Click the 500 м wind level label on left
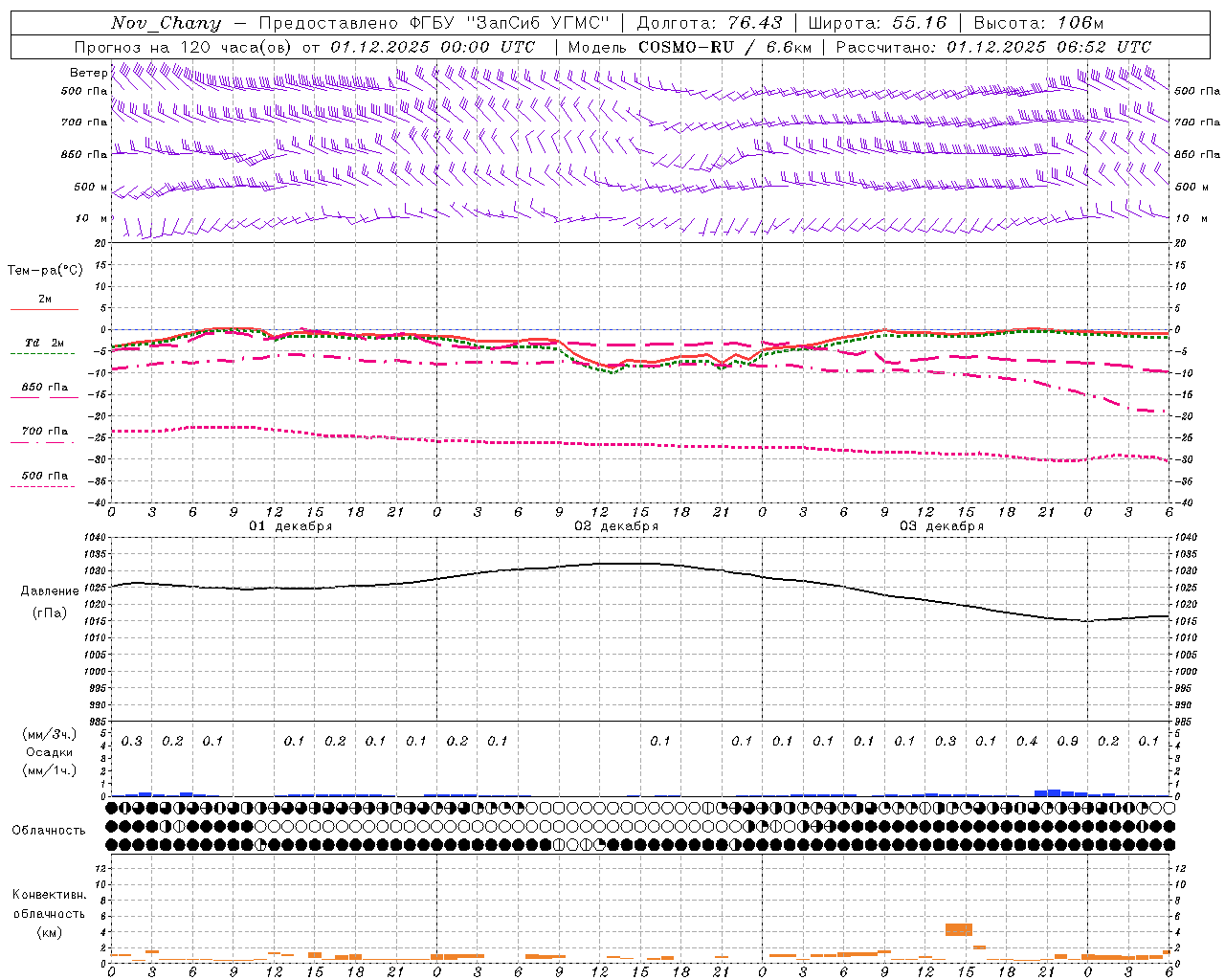 coord(91,187)
